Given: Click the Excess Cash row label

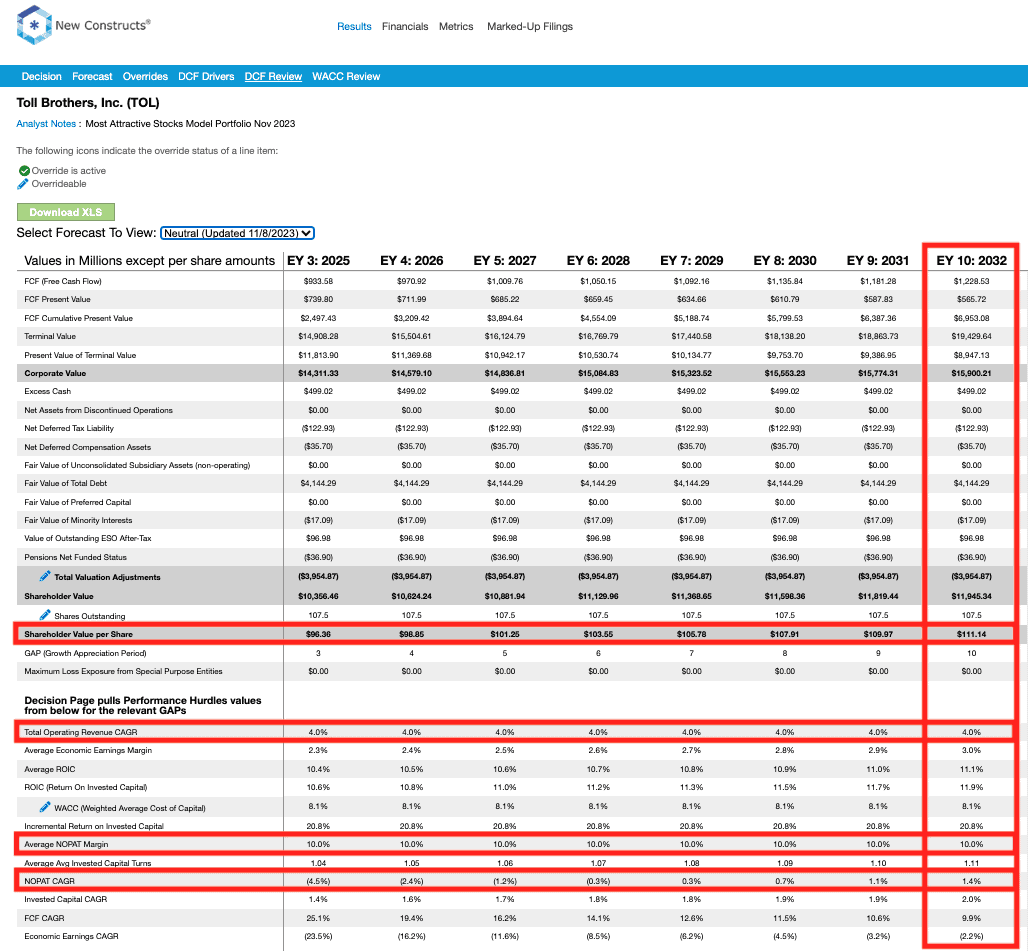Looking at the screenshot, I should pos(47,391).
